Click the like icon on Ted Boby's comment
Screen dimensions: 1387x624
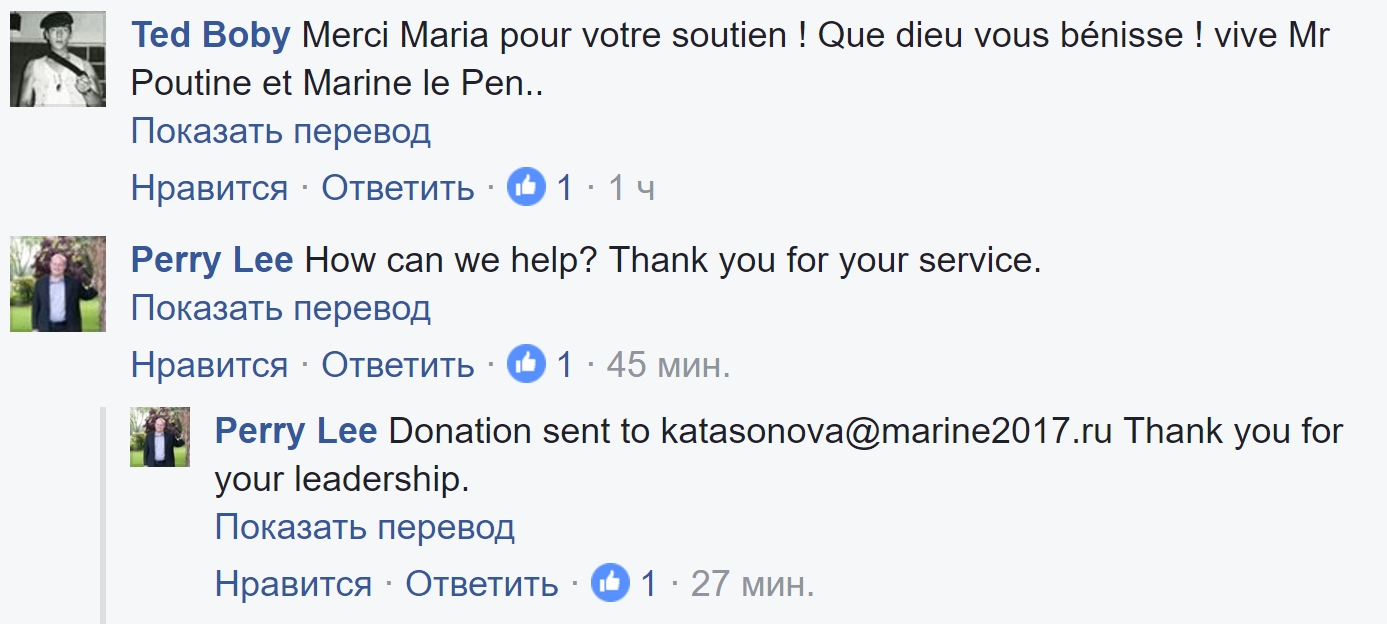pos(526,187)
